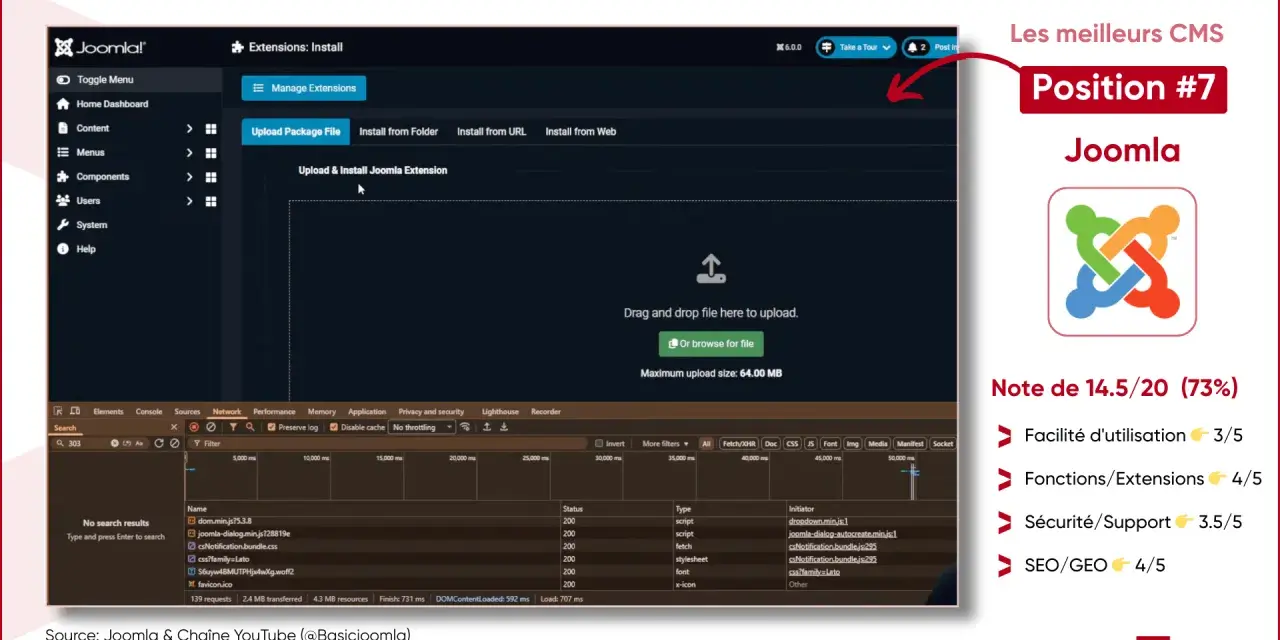Open the Take a Tour dropdown
Viewport: 1280px width, 640px height.
pos(855,47)
